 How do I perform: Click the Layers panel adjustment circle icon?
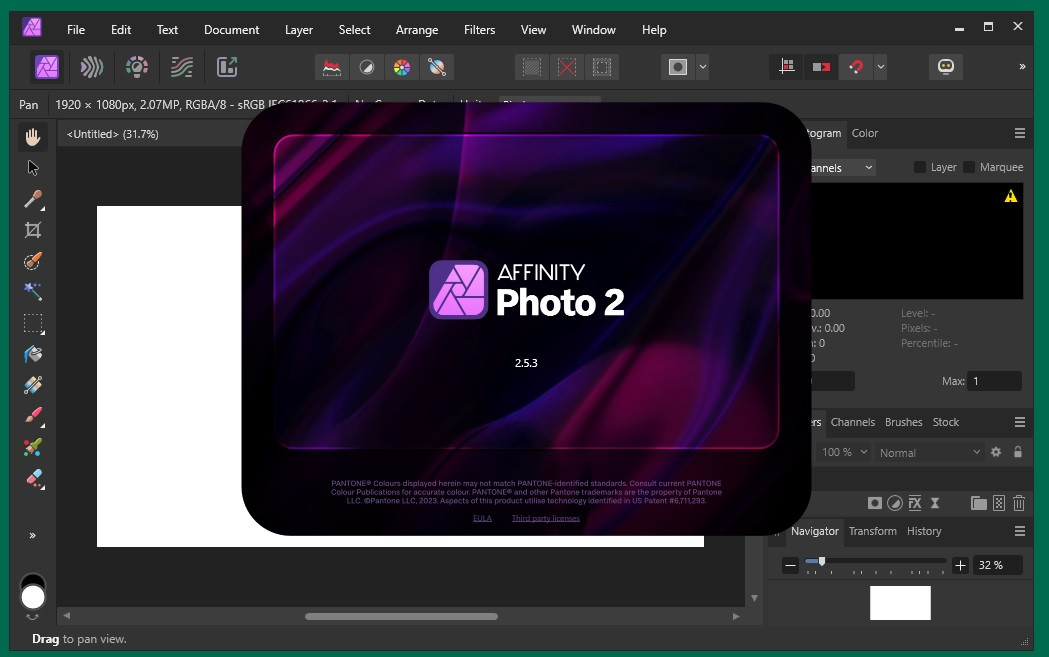(894, 503)
